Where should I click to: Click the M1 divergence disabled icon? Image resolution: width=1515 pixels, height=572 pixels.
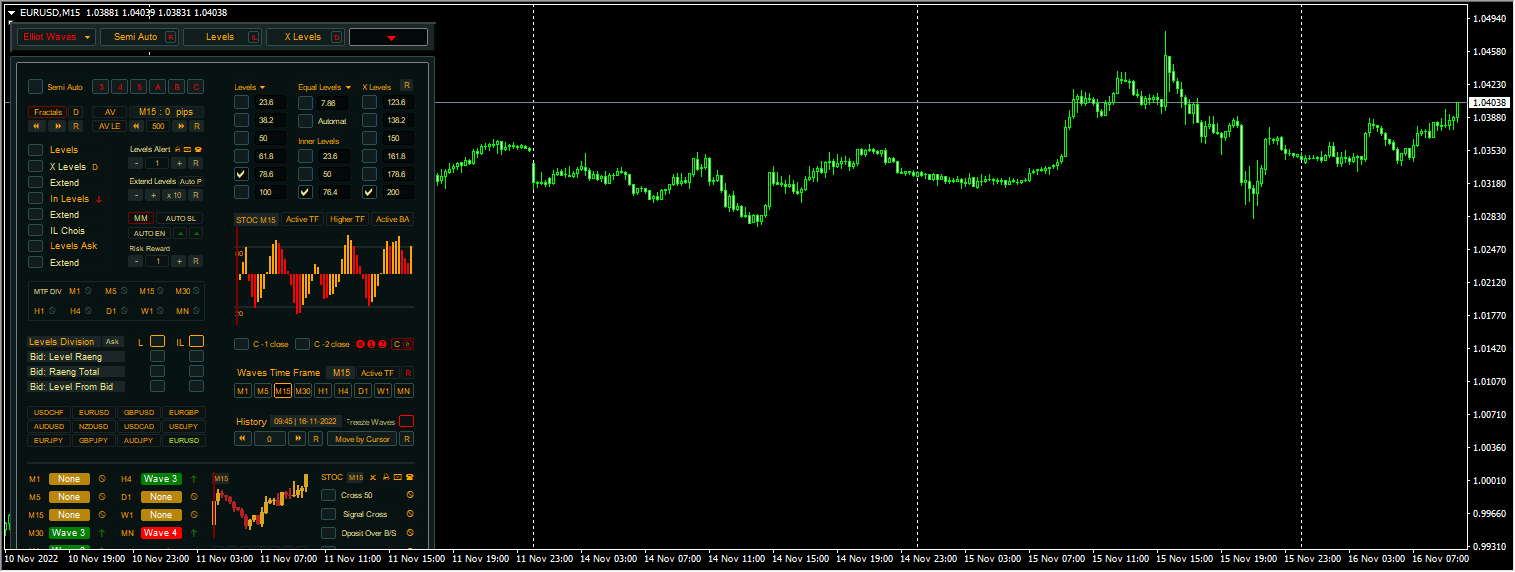[88, 291]
